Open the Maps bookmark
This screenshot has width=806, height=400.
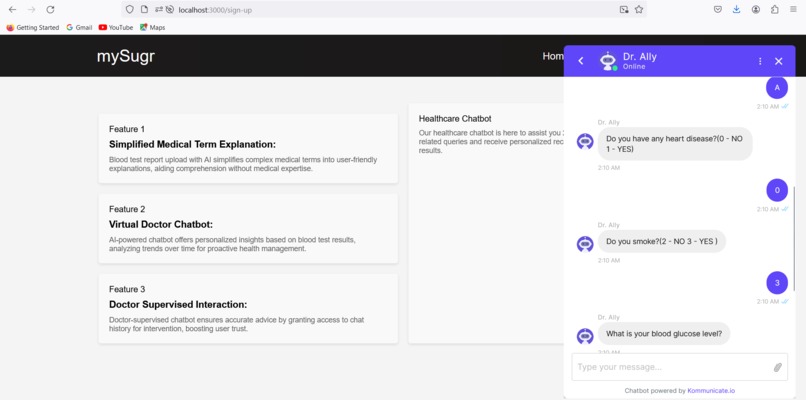153,27
